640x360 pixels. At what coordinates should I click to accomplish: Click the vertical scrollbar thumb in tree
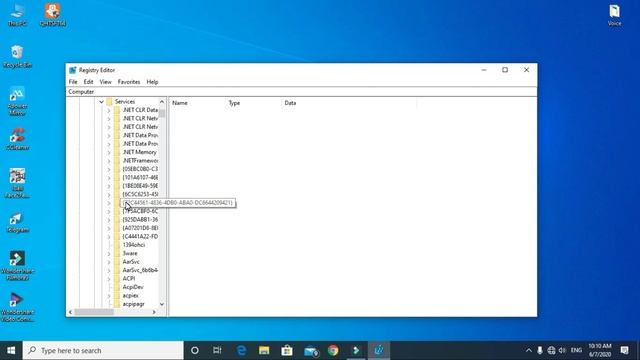pyautogui.click(x=162, y=113)
